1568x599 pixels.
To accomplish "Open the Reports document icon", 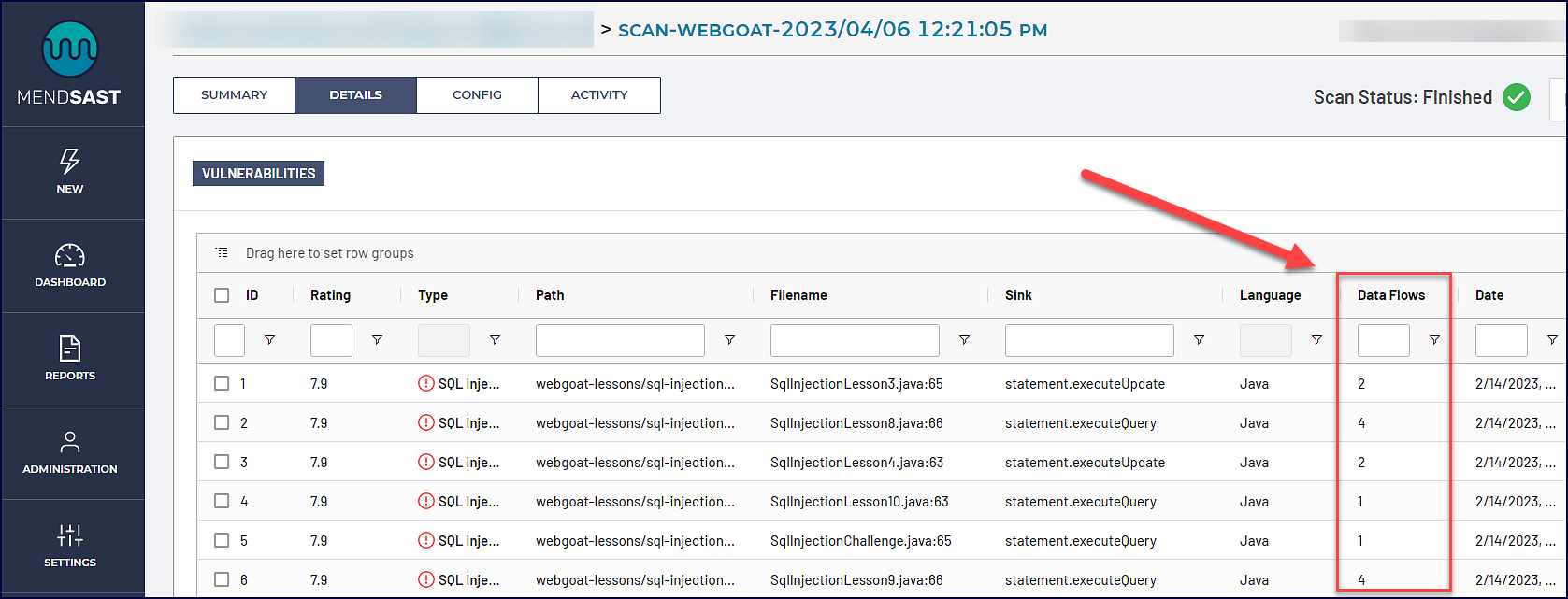I will [x=70, y=349].
